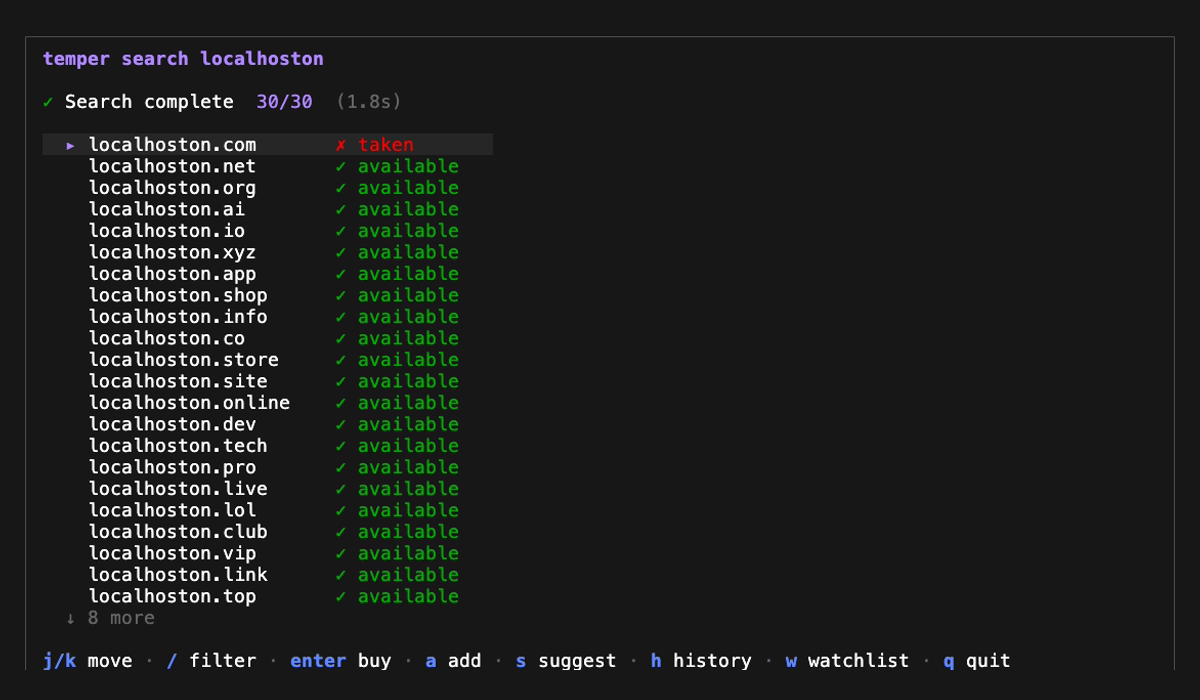
Task: Select the localhoston.ai domain
Action: pos(167,209)
